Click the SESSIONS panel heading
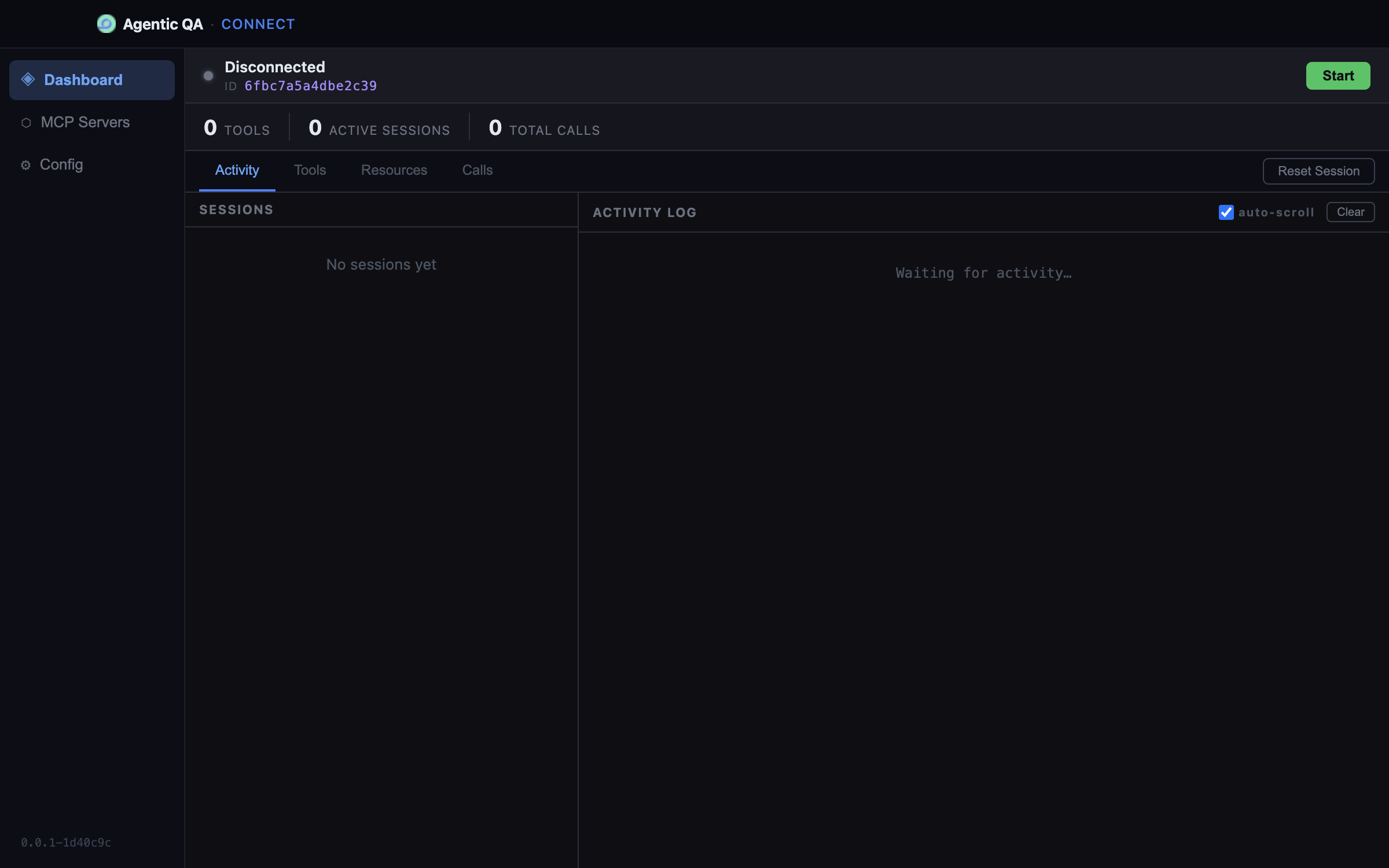 [236, 210]
